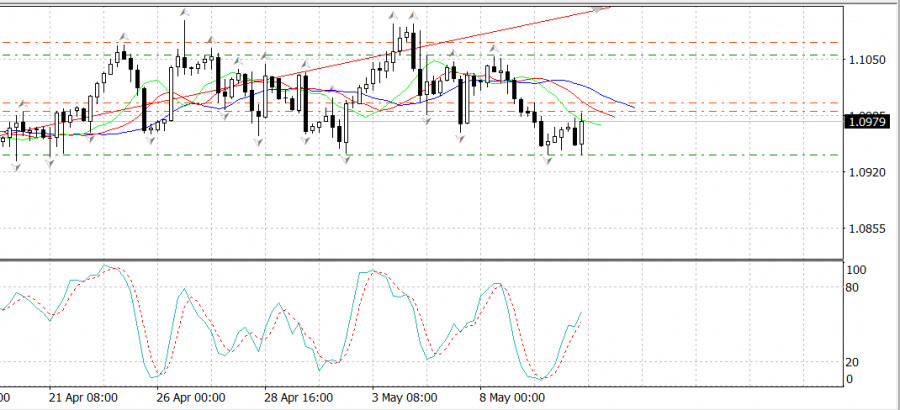Click the 1.1050 price axis label
The image size is (900, 410).
coord(866,60)
